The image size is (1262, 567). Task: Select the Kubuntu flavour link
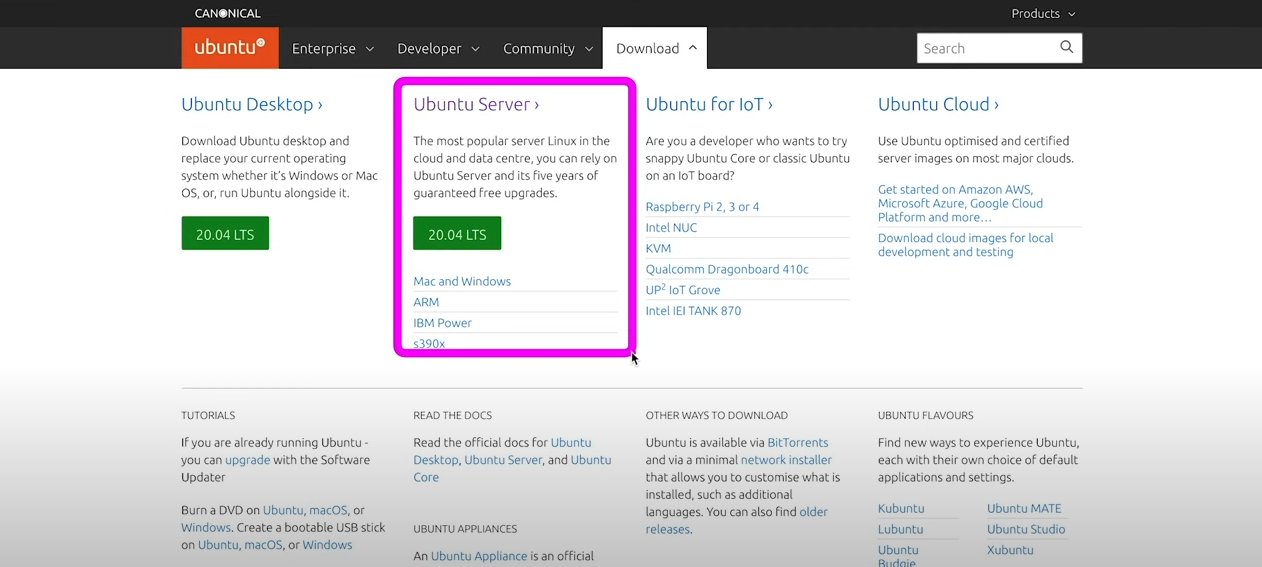point(901,508)
